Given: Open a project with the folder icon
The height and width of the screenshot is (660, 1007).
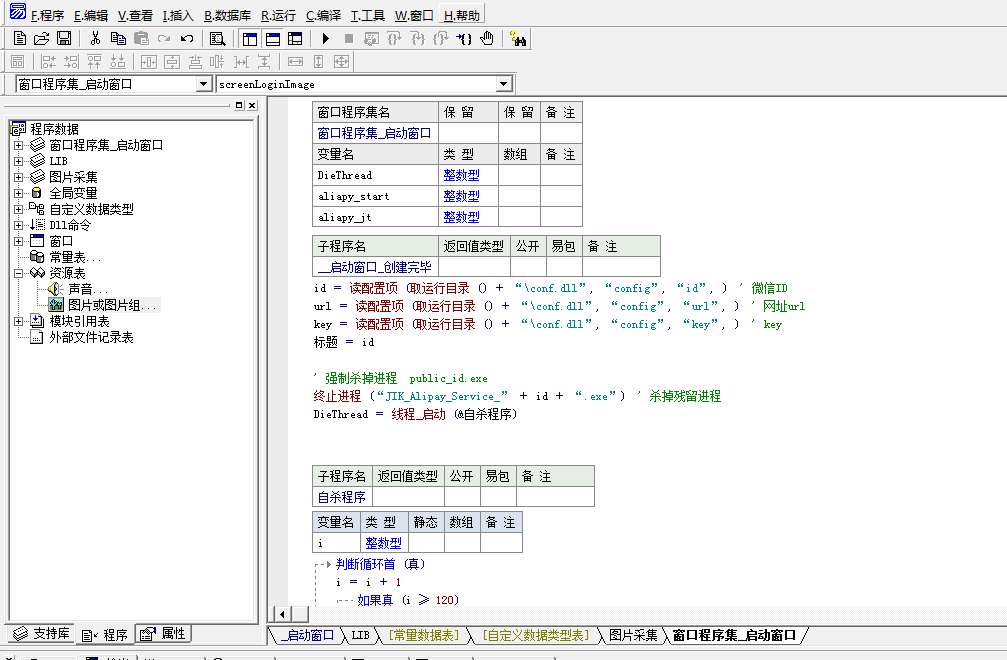Looking at the screenshot, I should point(42,38).
